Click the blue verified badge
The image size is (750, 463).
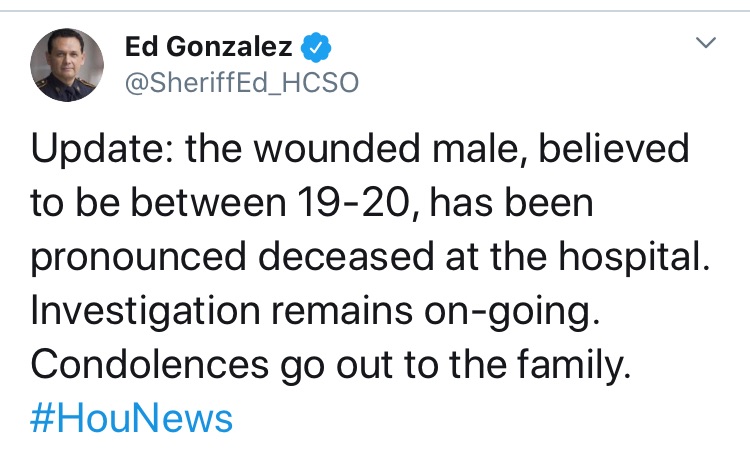coord(316,47)
